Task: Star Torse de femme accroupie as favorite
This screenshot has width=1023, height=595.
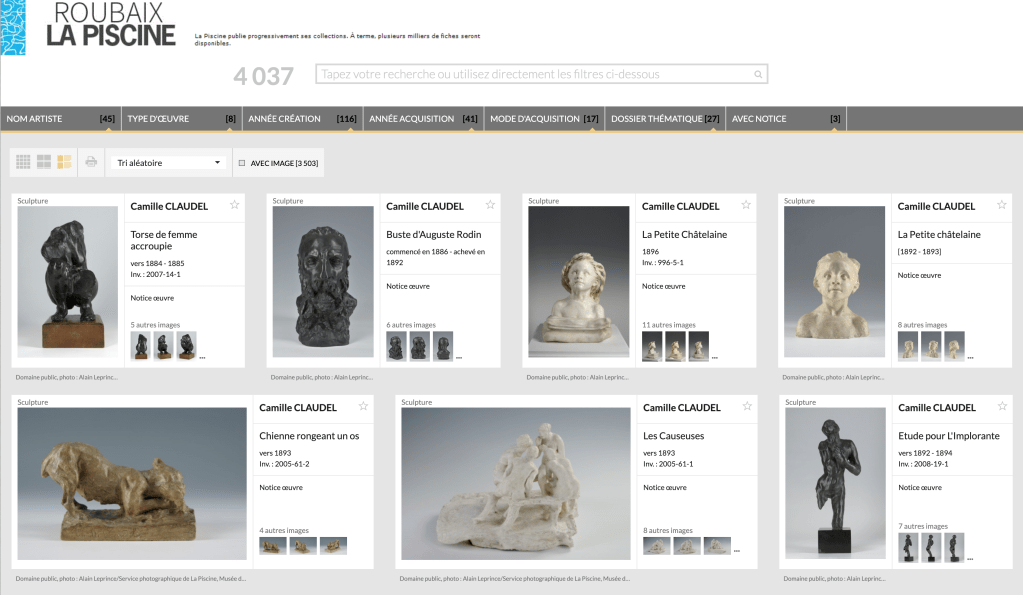Action: click(x=234, y=205)
